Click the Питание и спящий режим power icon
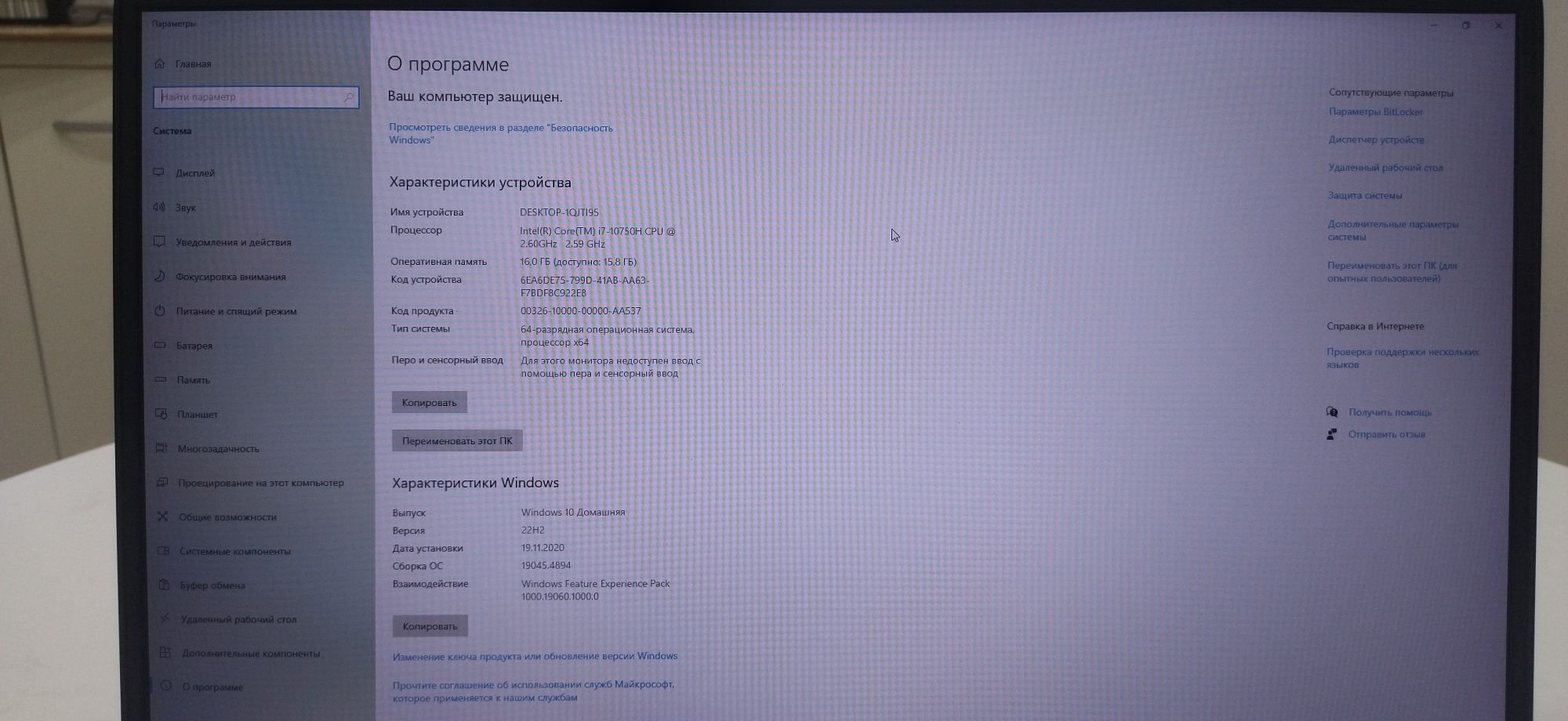Screen dimensions: 1568x721 click(160, 310)
